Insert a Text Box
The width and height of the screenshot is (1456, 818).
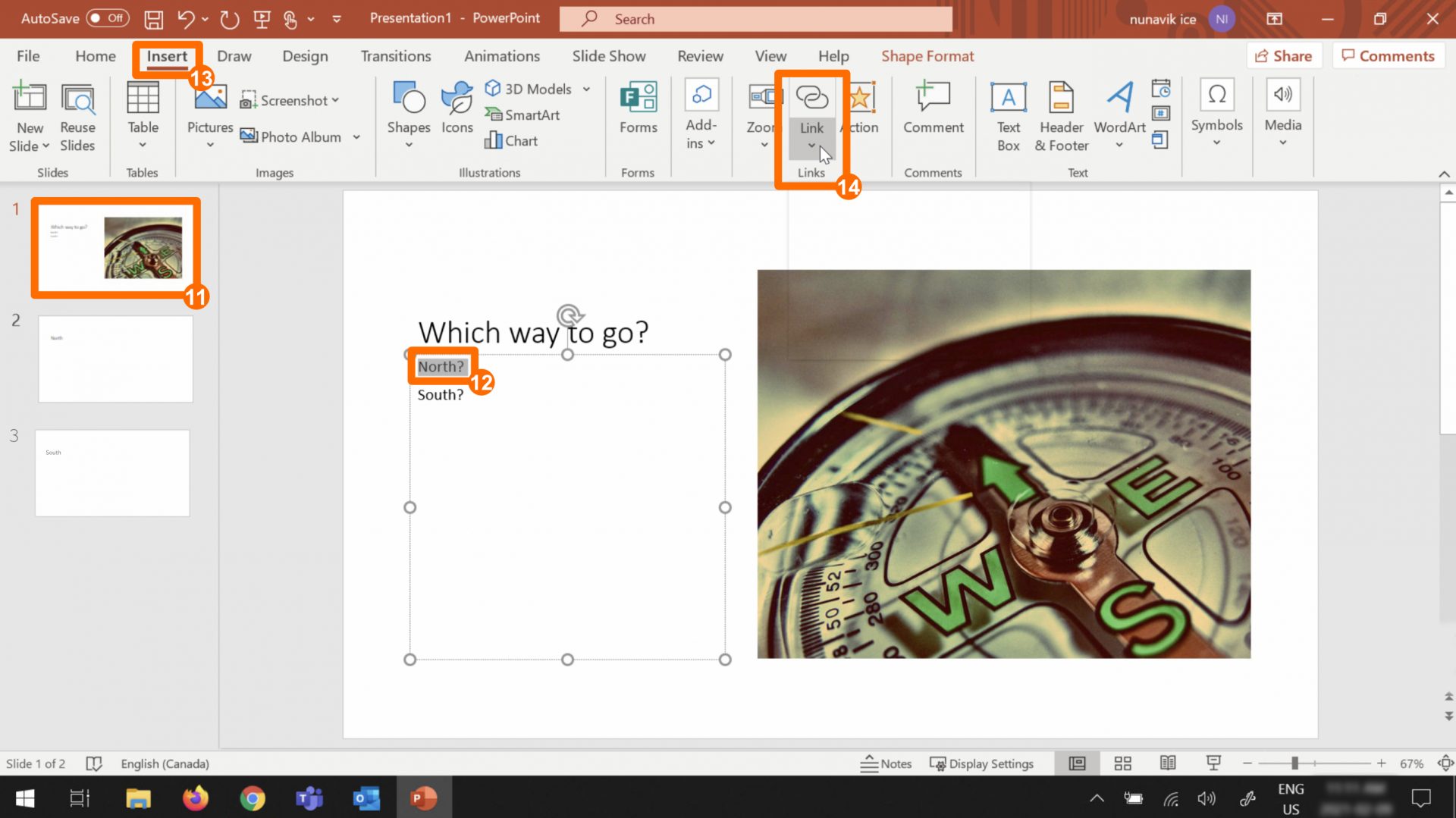1008,114
